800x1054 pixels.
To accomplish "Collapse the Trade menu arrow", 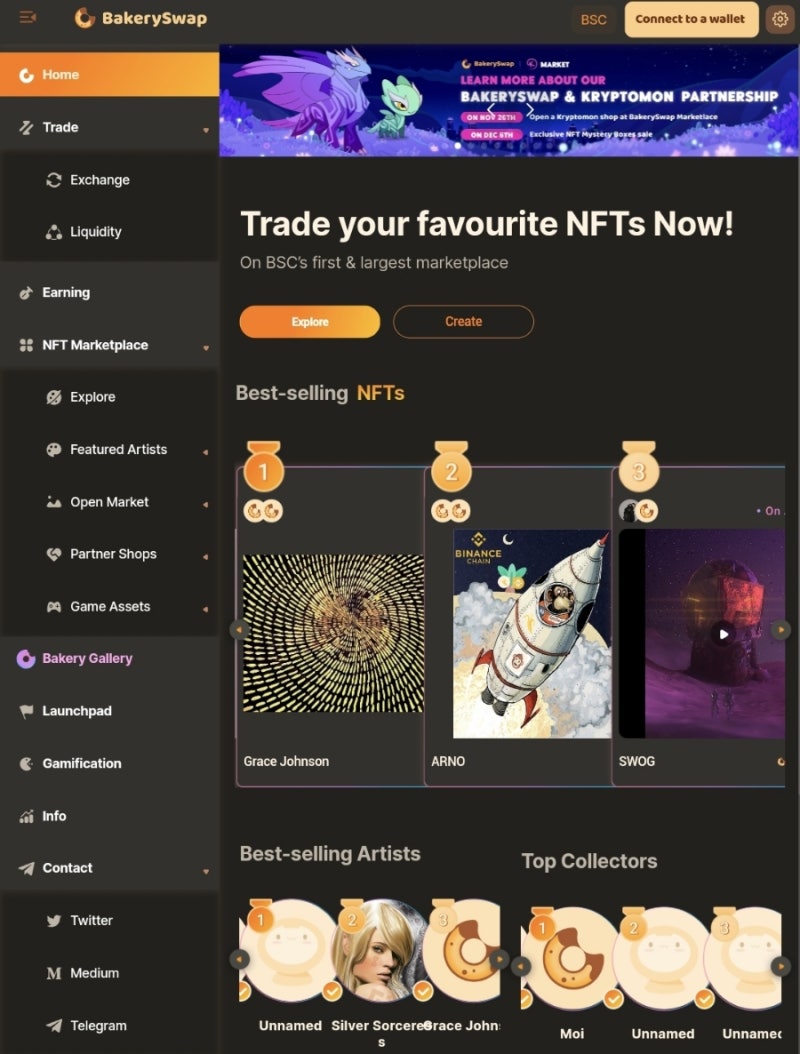I will [206, 130].
